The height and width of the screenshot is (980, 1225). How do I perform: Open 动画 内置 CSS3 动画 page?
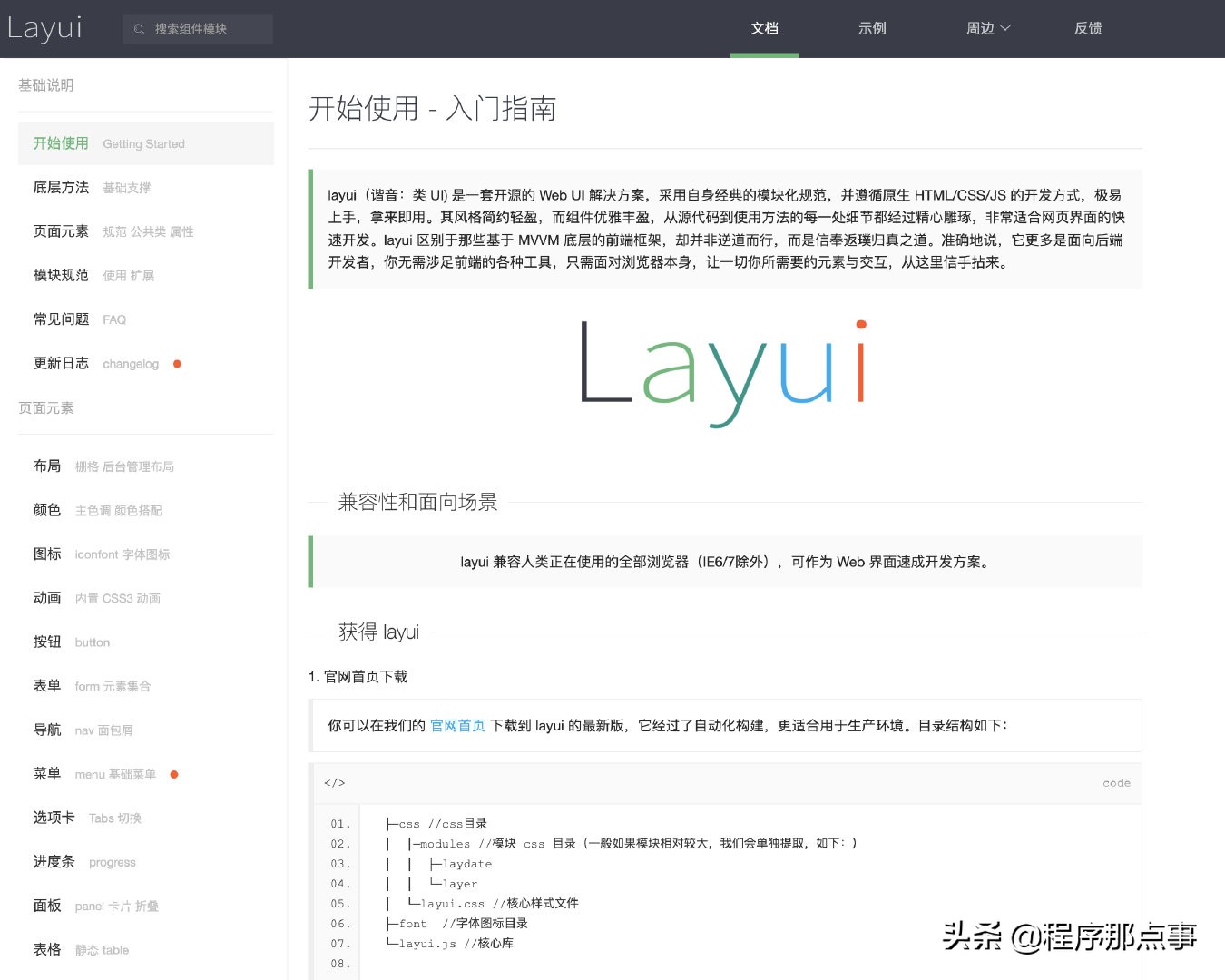[x=145, y=598]
